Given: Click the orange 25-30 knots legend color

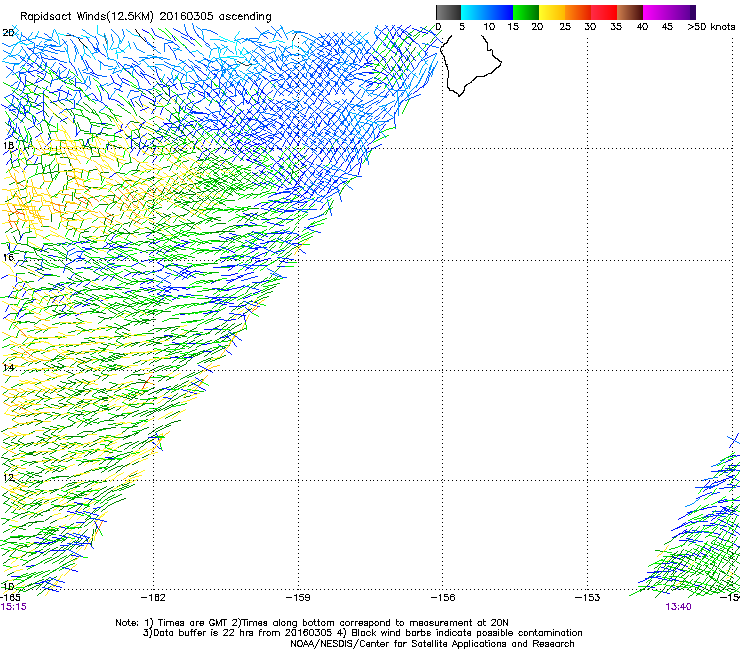Looking at the screenshot, I should [578, 12].
